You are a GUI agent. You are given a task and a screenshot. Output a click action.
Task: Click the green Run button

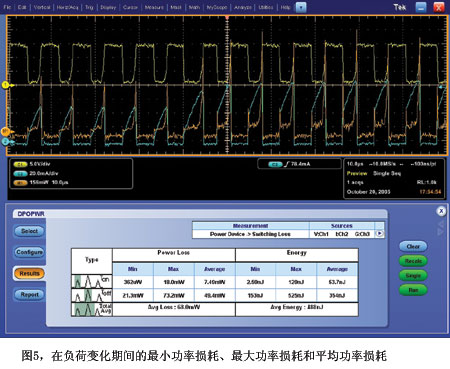[413, 290]
